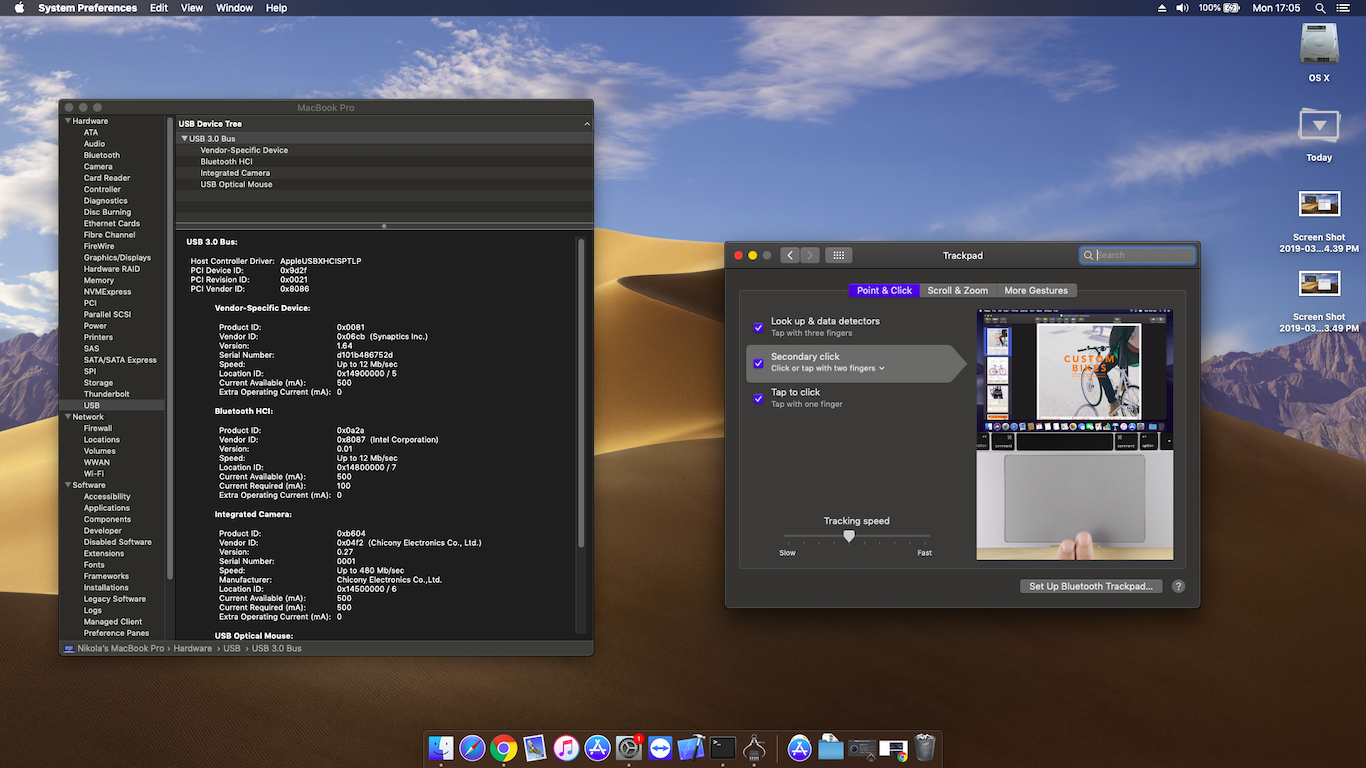Open the Window menu in the menu bar
1366x768 pixels.
tap(234, 7)
